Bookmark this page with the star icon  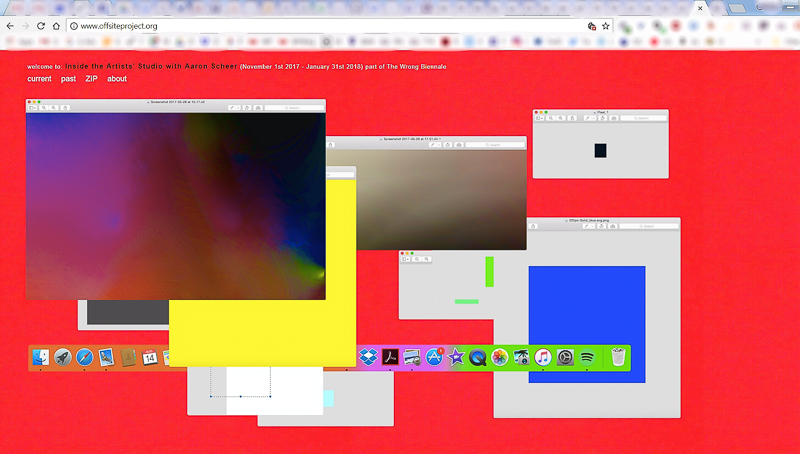pos(606,26)
